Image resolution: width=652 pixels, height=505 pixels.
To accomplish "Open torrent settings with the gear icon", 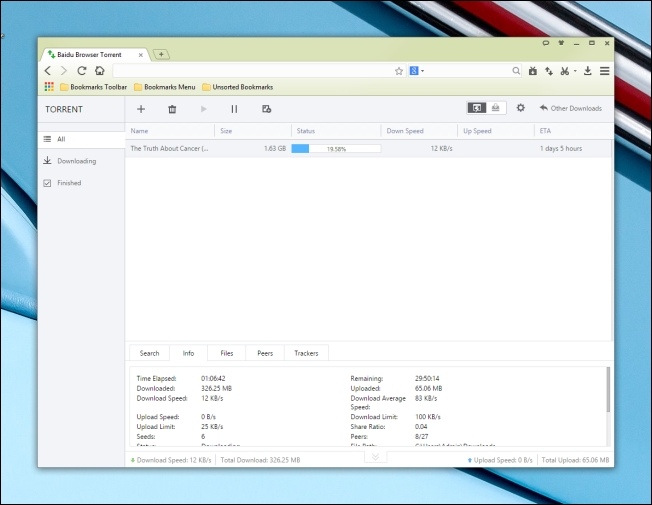I will [521, 108].
